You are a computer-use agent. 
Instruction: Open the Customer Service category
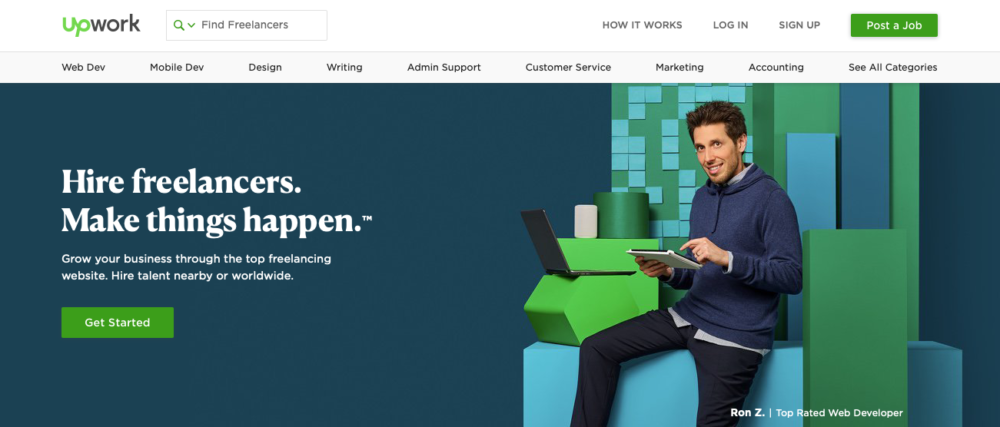click(568, 67)
